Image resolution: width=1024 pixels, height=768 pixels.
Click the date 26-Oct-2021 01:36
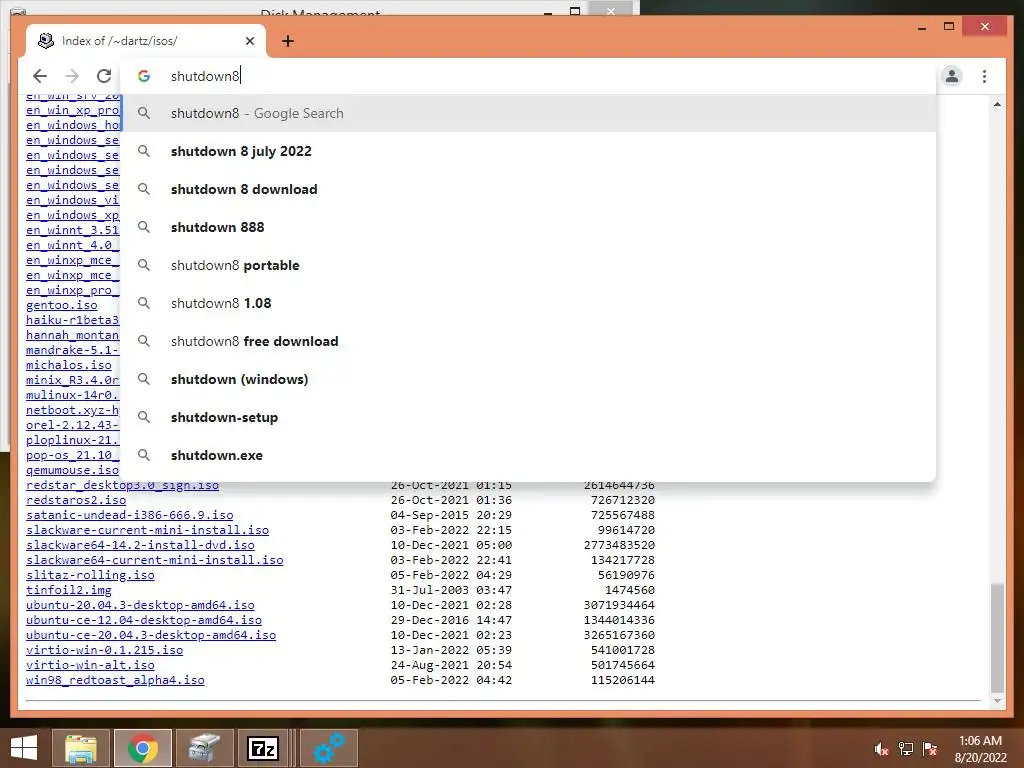point(451,500)
